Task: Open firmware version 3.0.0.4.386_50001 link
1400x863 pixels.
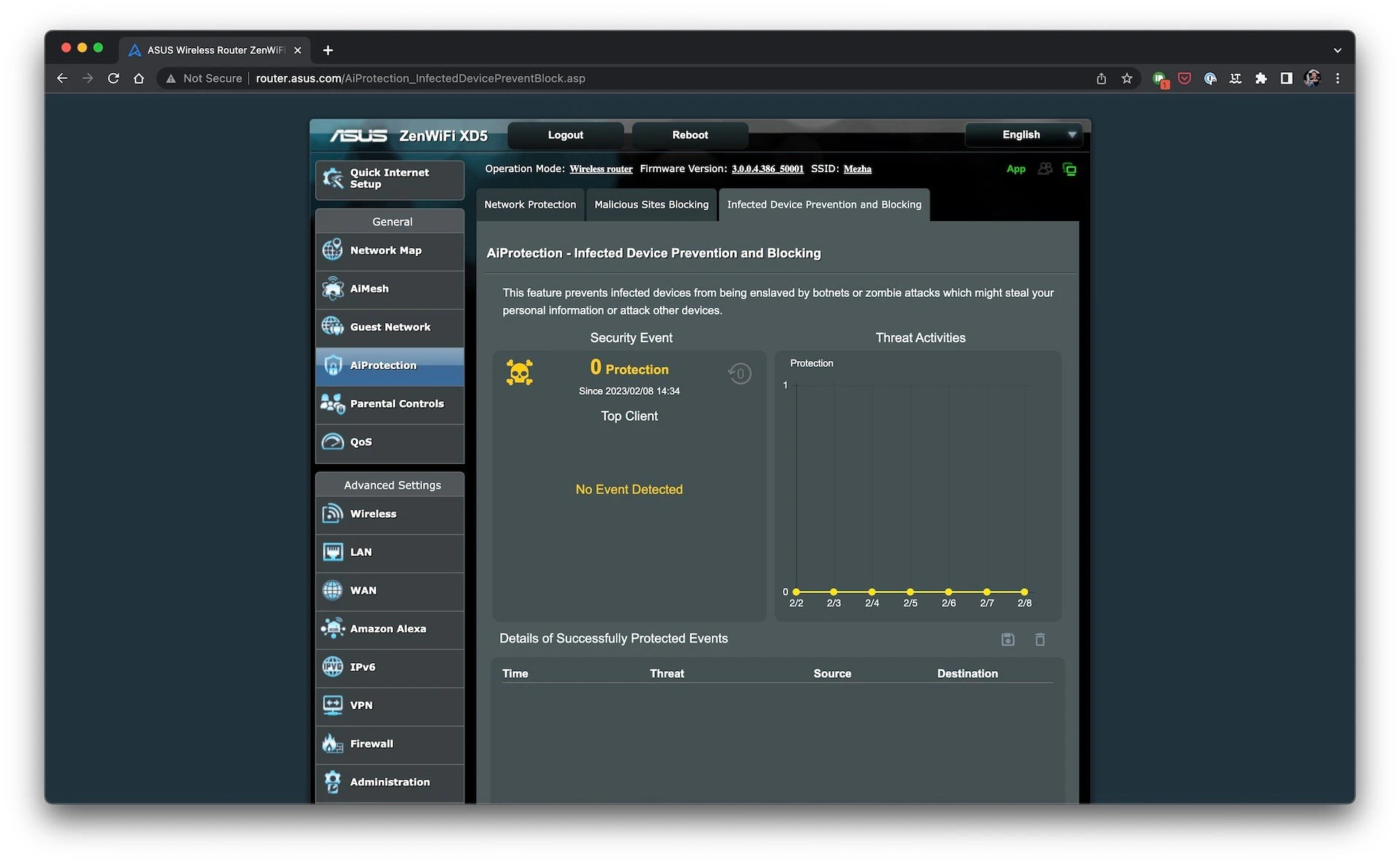Action: point(767,169)
